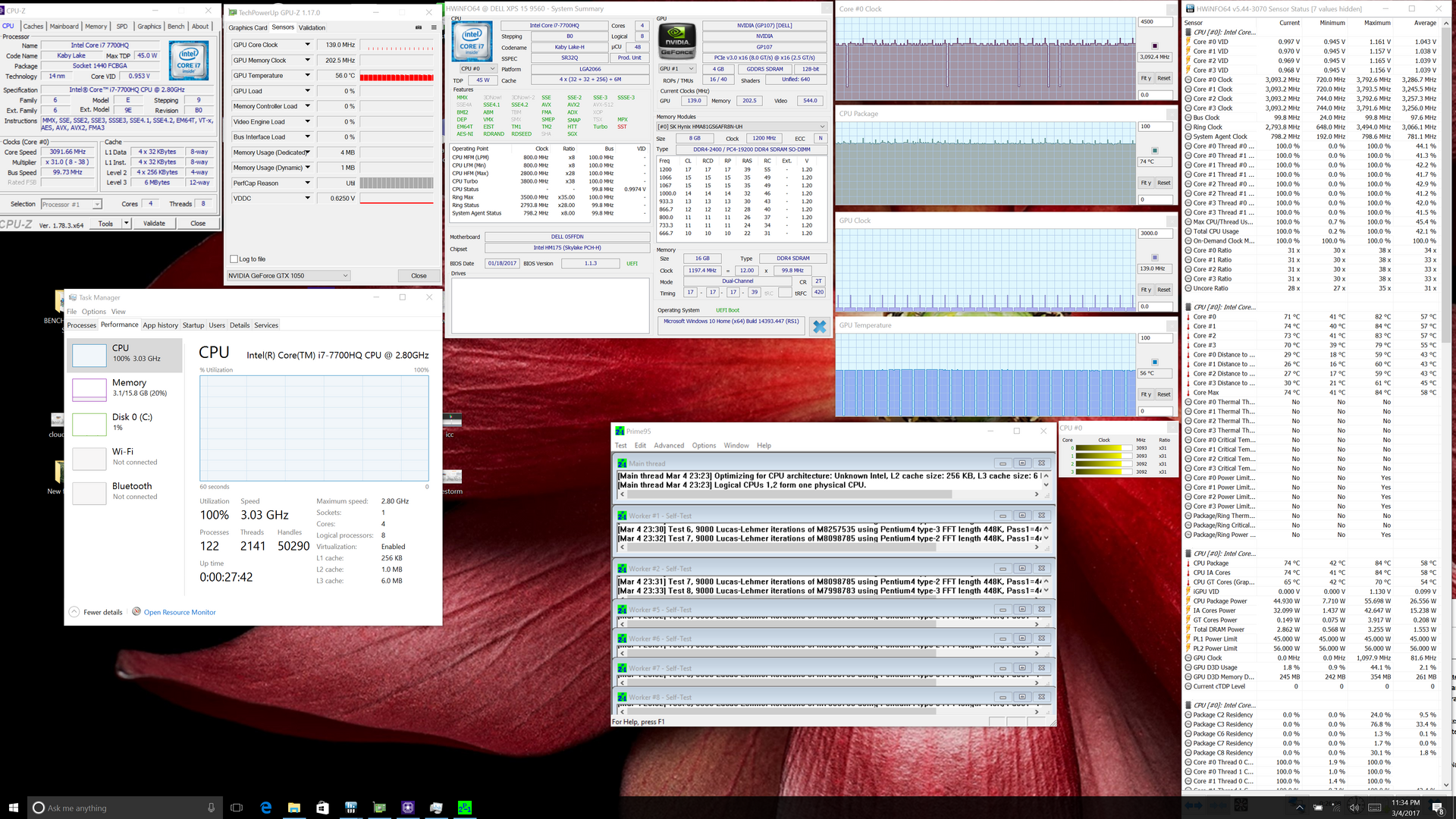Screen dimensions: 1456x819
Task: Show hidden tray icons chevron
Action: coord(1299,807)
